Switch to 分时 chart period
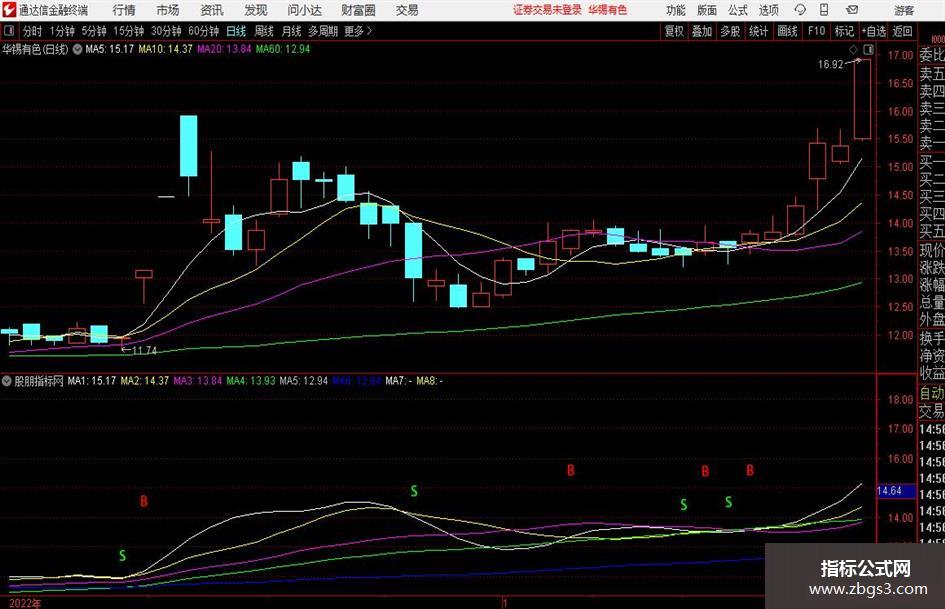Viewport: 945px width, 609px height. click(32, 31)
